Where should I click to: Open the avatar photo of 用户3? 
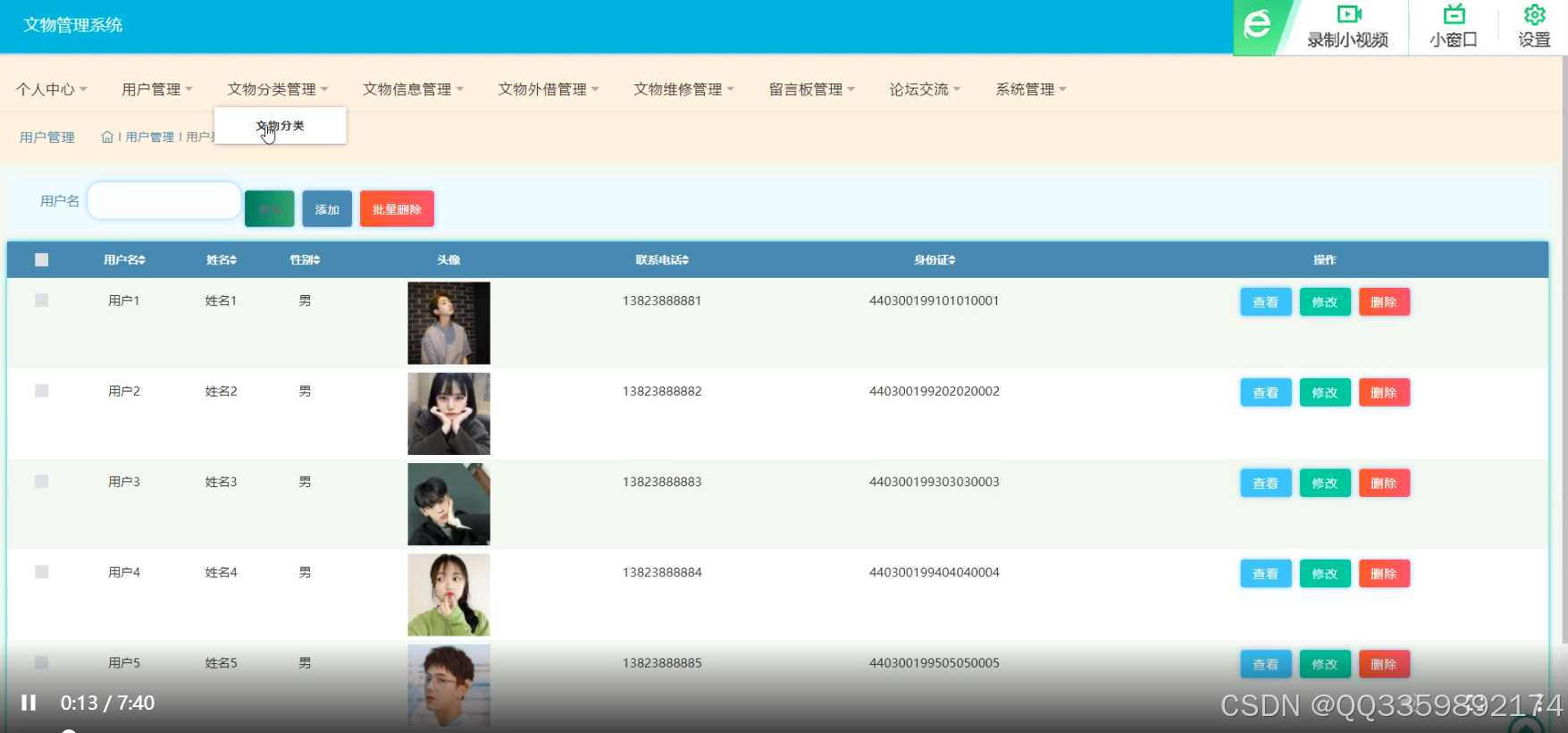pyautogui.click(x=449, y=504)
